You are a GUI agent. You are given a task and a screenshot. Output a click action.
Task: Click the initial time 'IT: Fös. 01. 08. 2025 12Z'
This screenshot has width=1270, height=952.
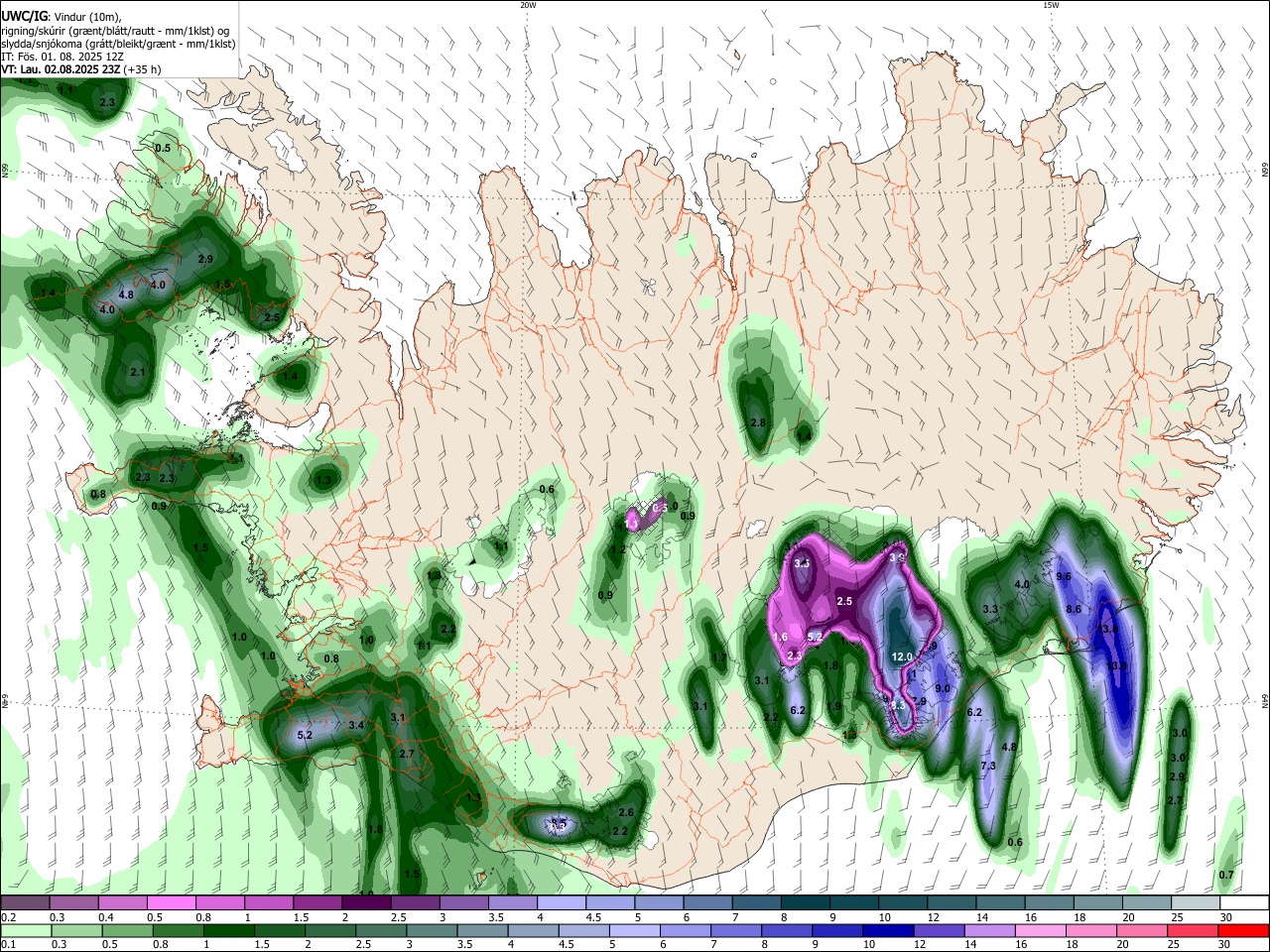tap(62, 57)
